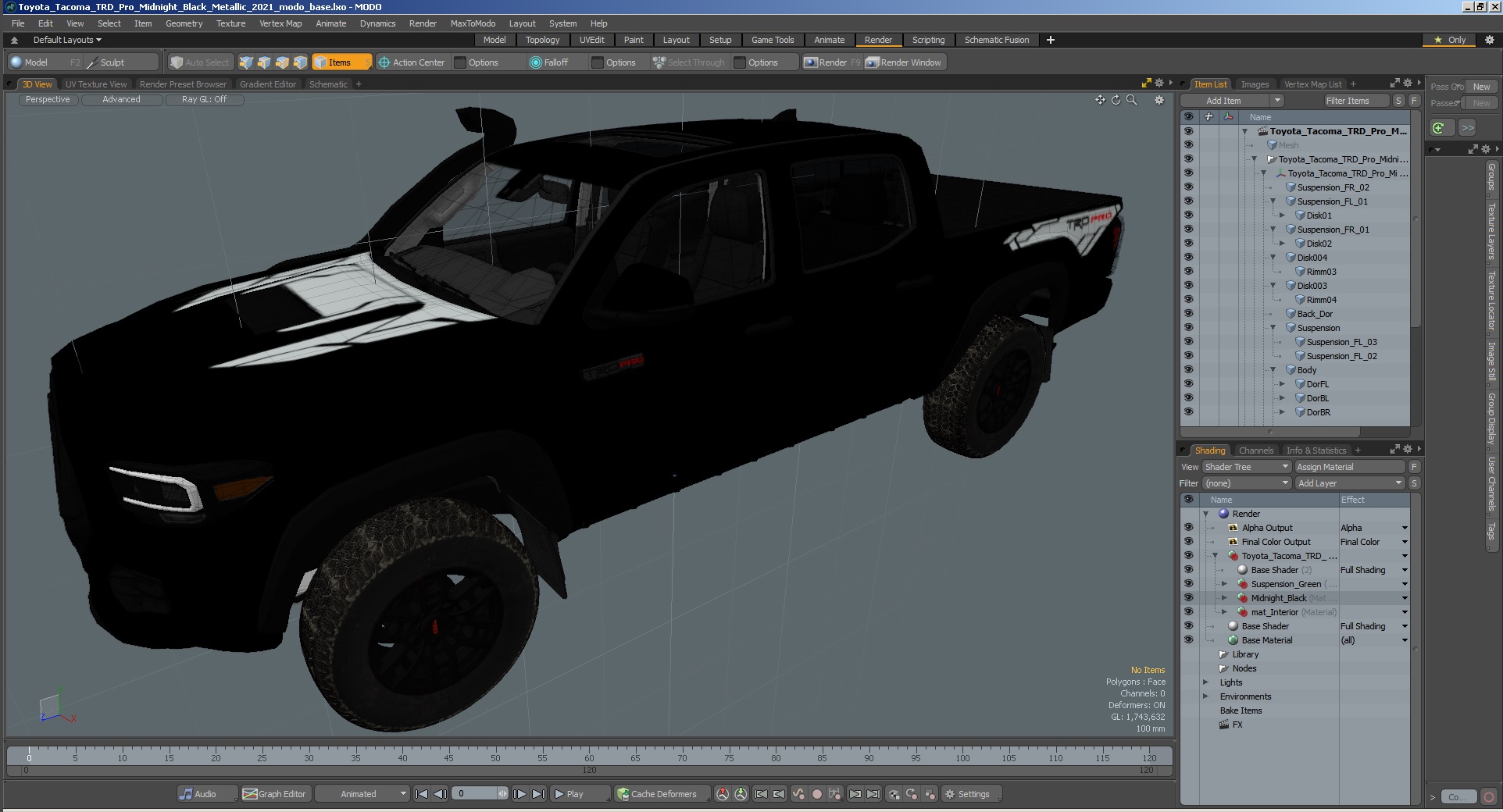Toggle visibility of Body item
This screenshot has width=1503, height=812.
[1188, 370]
